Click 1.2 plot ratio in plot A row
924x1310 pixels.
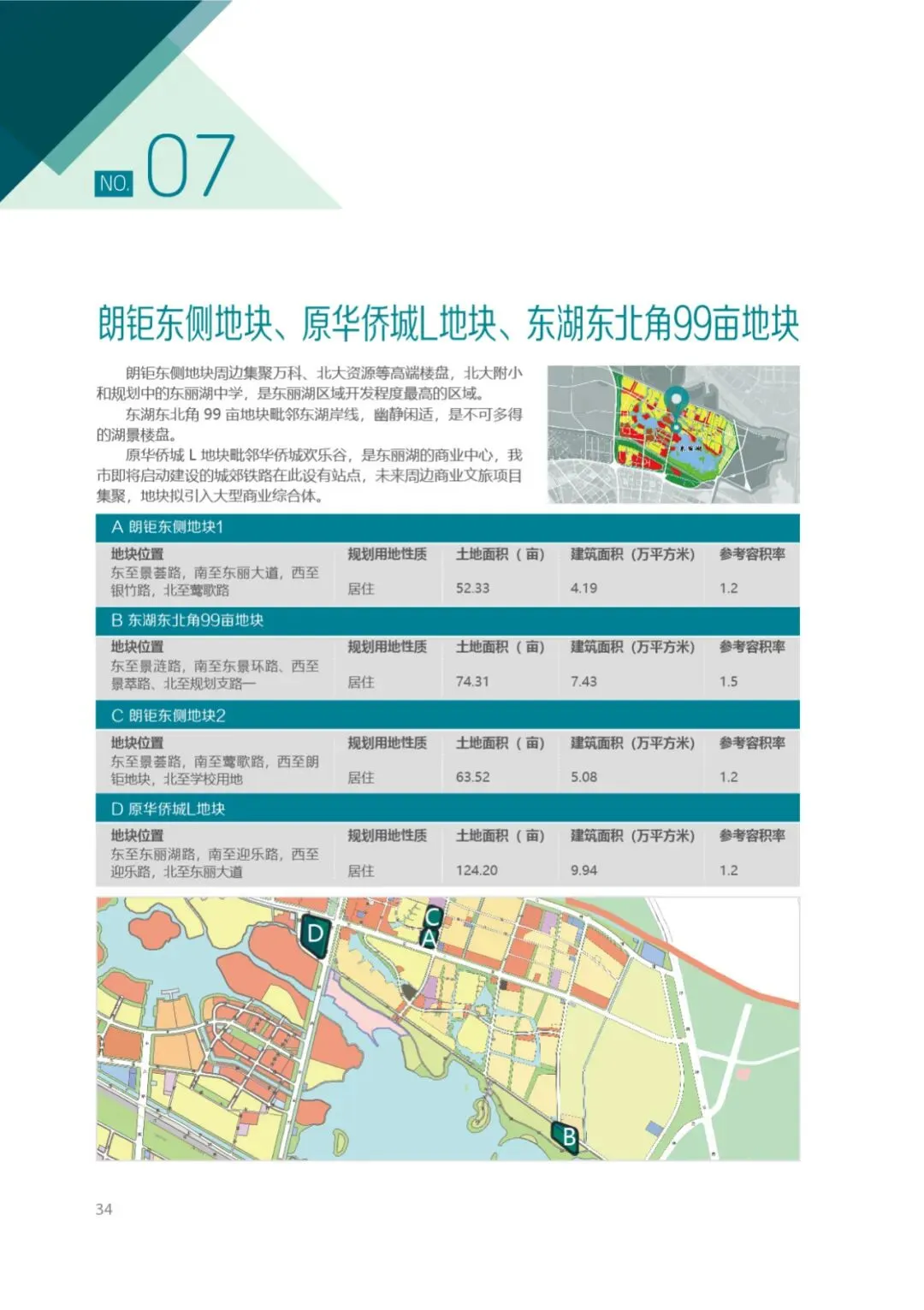728,589
